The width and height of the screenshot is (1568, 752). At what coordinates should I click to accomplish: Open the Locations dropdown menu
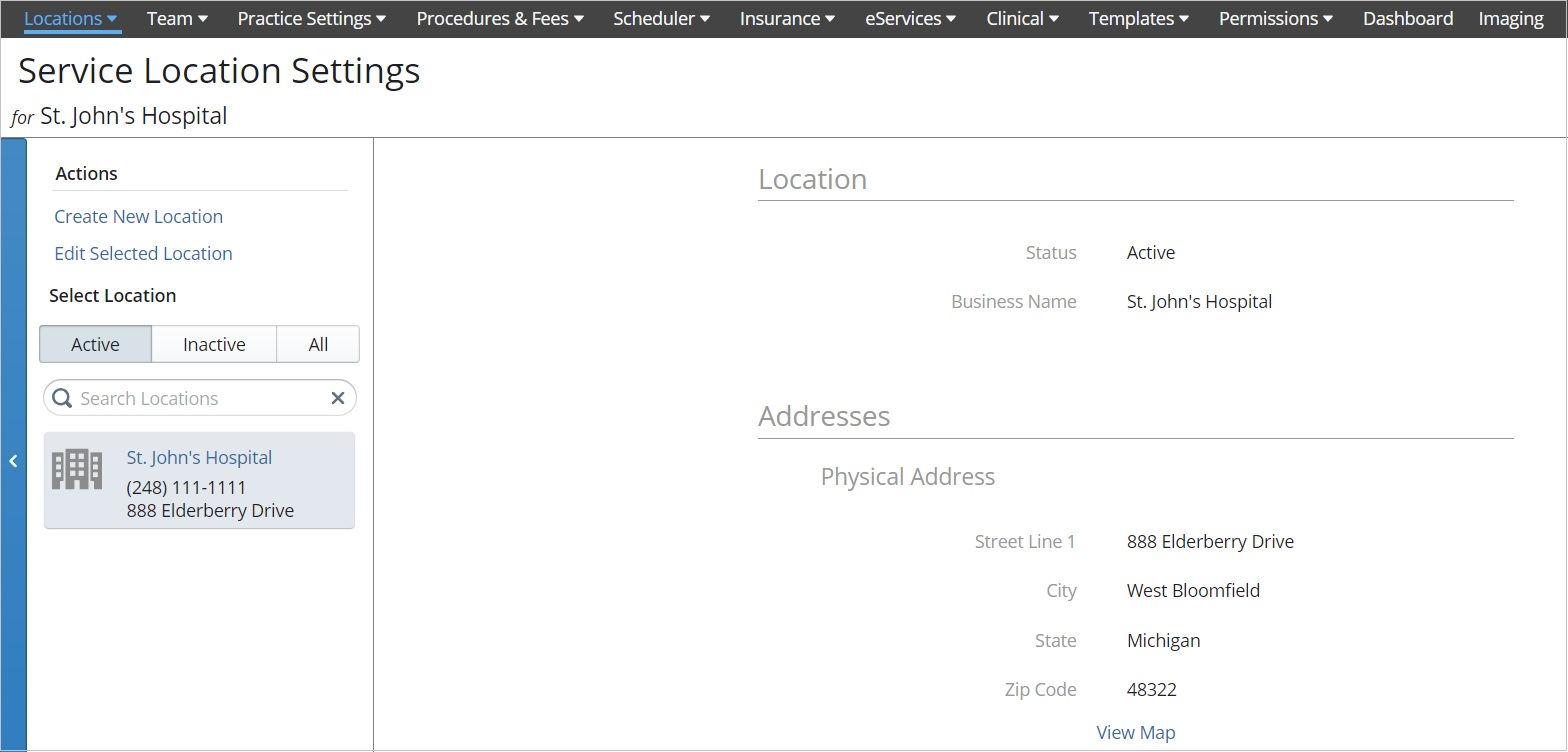coord(71,19)
